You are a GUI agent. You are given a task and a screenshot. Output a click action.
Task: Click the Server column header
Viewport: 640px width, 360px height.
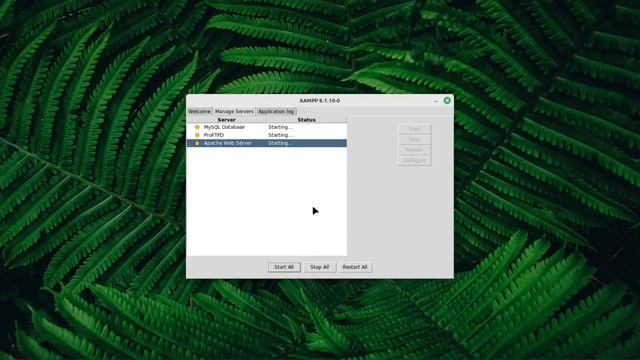tap(227, 120)
